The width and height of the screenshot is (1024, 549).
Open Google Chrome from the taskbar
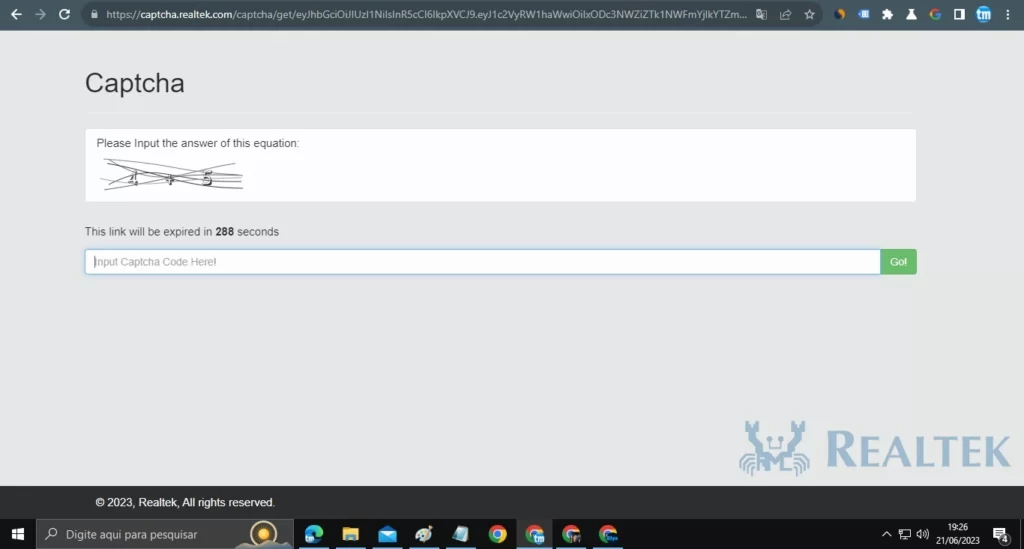(497, 534)
